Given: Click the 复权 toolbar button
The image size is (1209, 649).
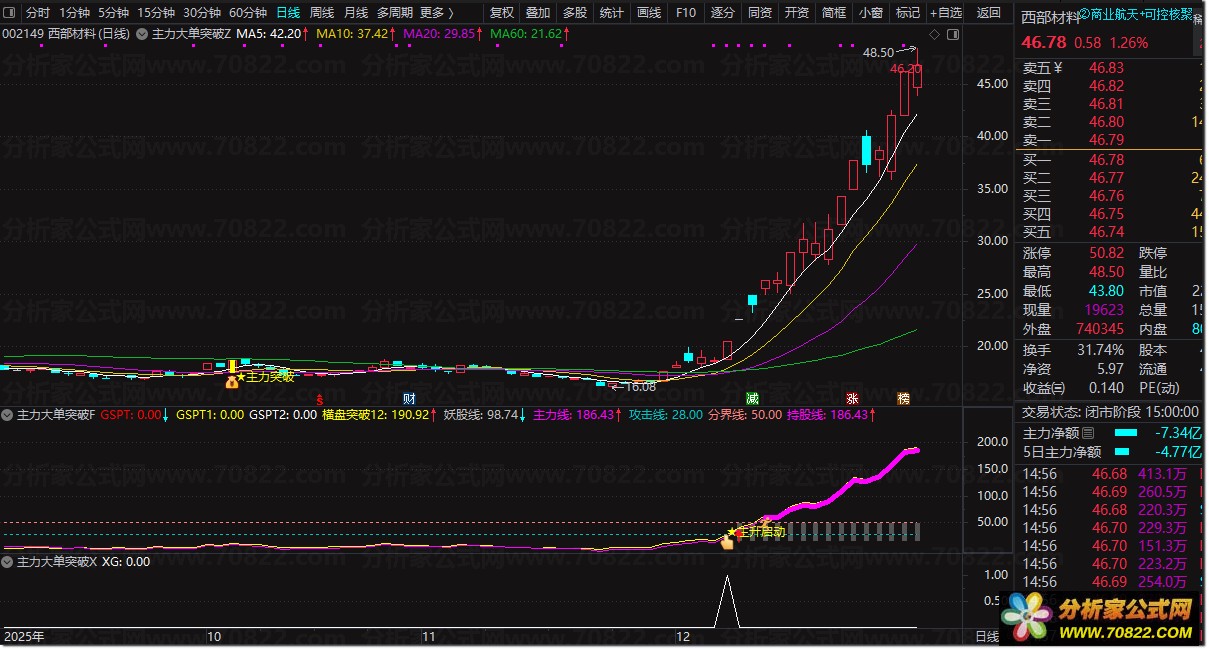Looking at the screenshot, I should click(502, 13).
